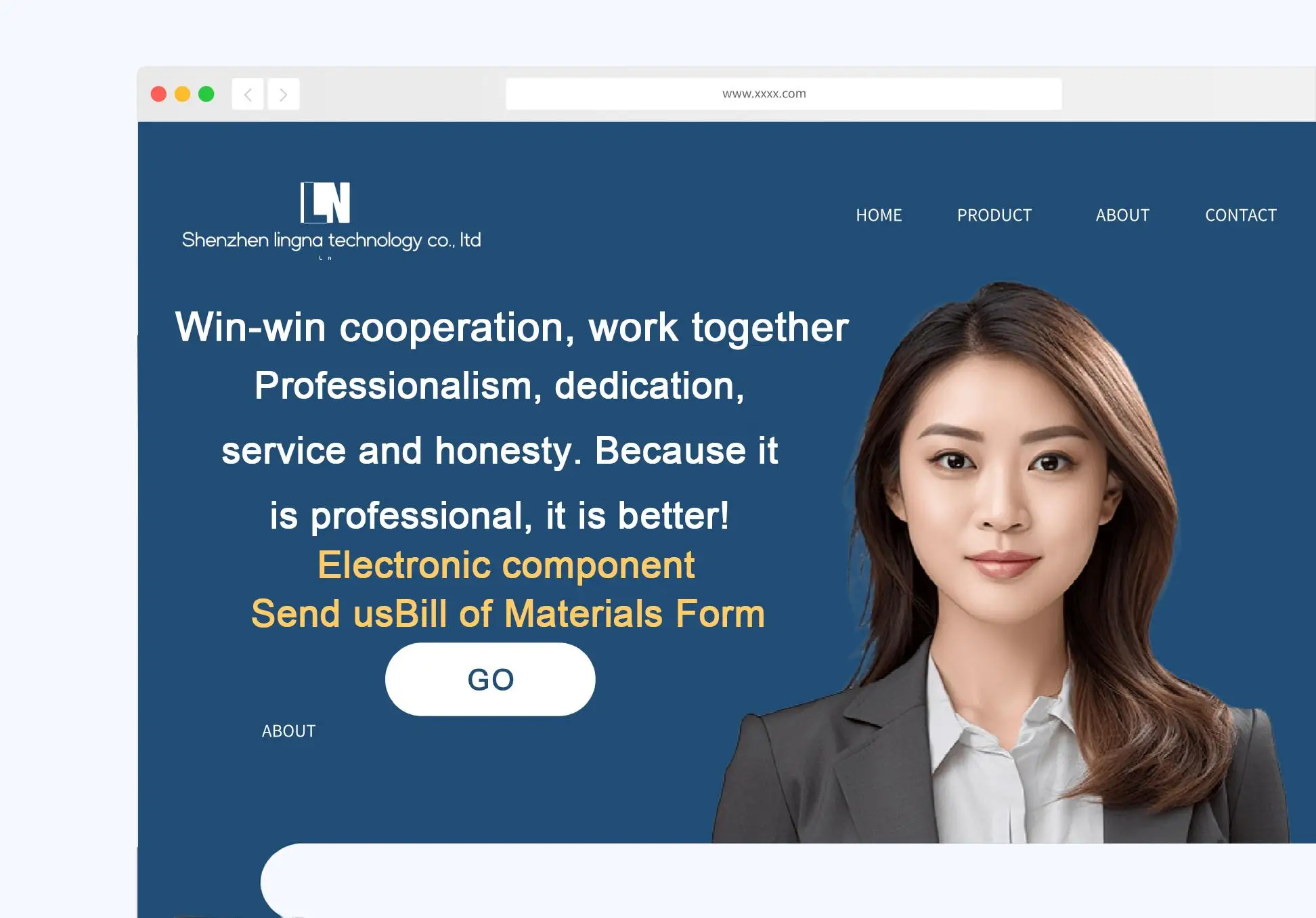Viewport: 1316px width, 918px height.
Task: Click the Win-win cooperation headline
Action: (512, 328)
